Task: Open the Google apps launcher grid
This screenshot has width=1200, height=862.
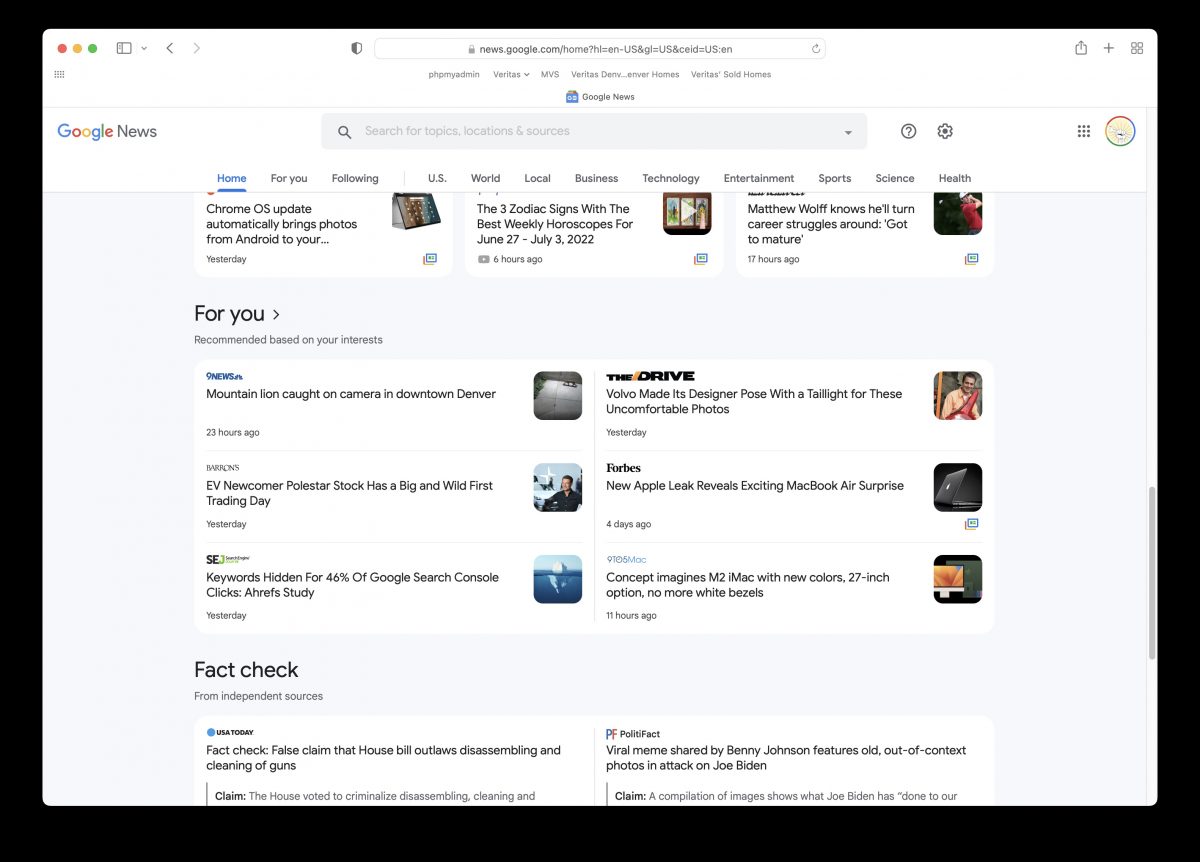Action: (x=1083, y=131)
